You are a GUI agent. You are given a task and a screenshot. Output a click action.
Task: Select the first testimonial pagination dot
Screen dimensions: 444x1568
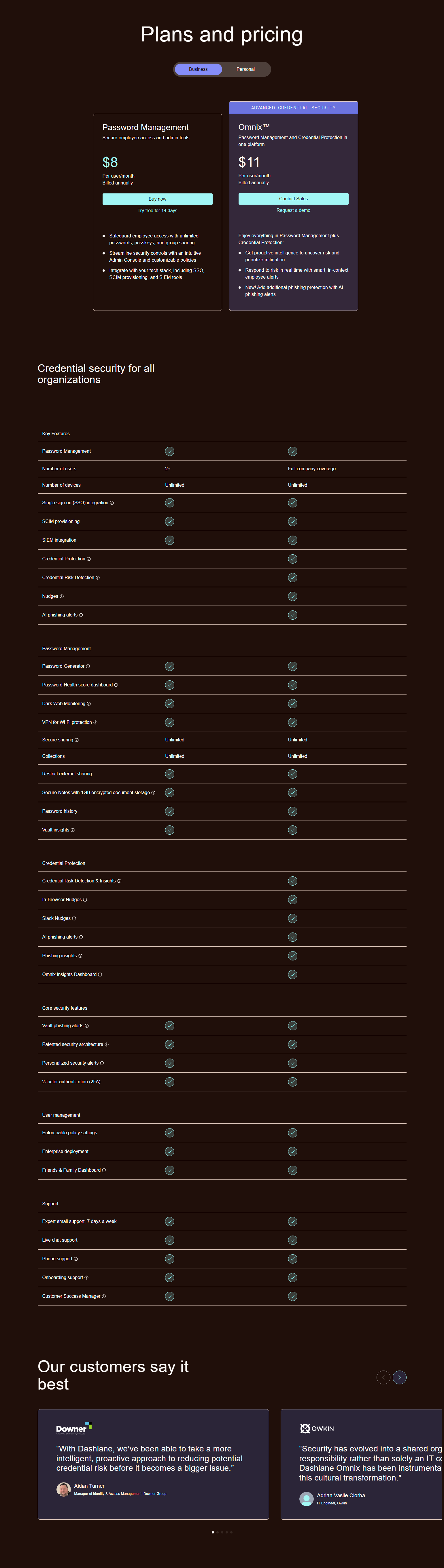(213, 1532)
